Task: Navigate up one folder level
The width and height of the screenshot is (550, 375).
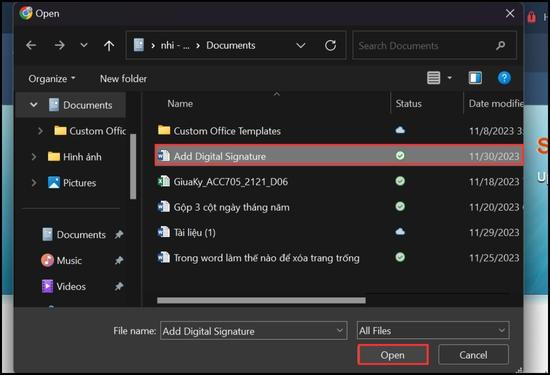Action: [x=109, y=45]
